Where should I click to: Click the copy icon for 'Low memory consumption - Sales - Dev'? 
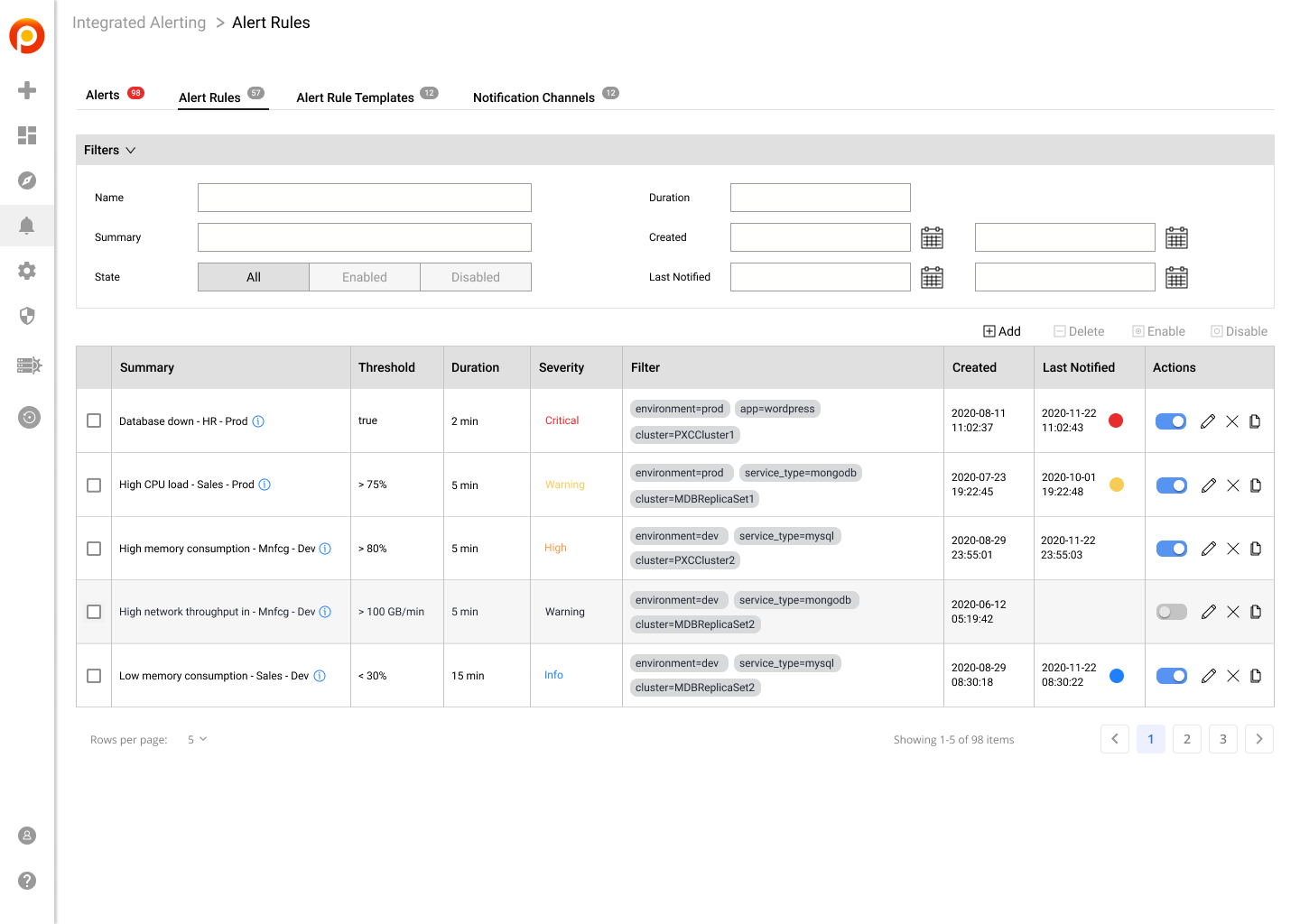coord(1255,675)
